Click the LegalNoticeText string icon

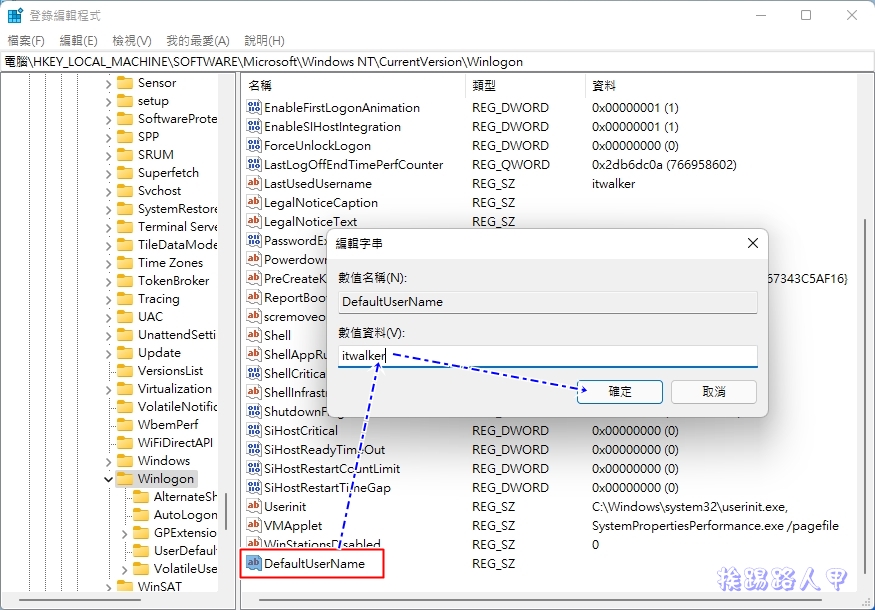pos(253,221)
